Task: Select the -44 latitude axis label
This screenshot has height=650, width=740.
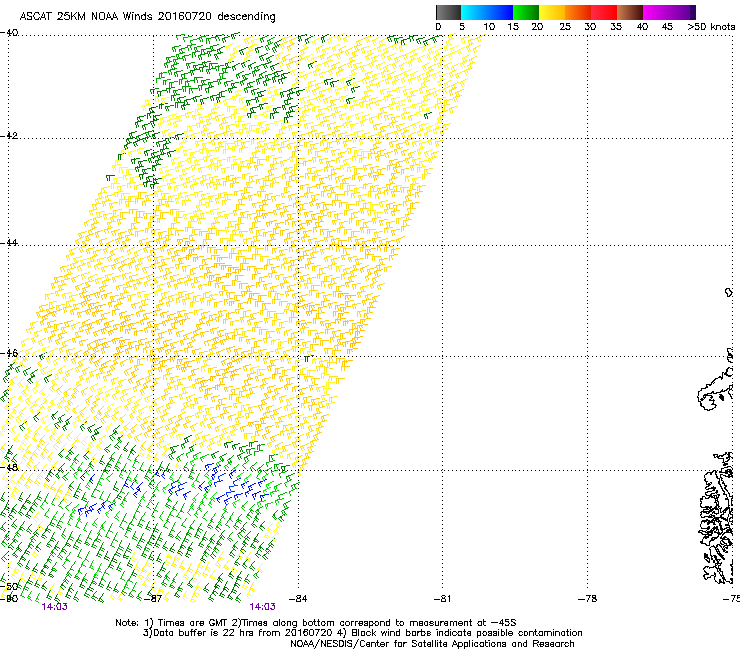Action: tap(9, 243)
